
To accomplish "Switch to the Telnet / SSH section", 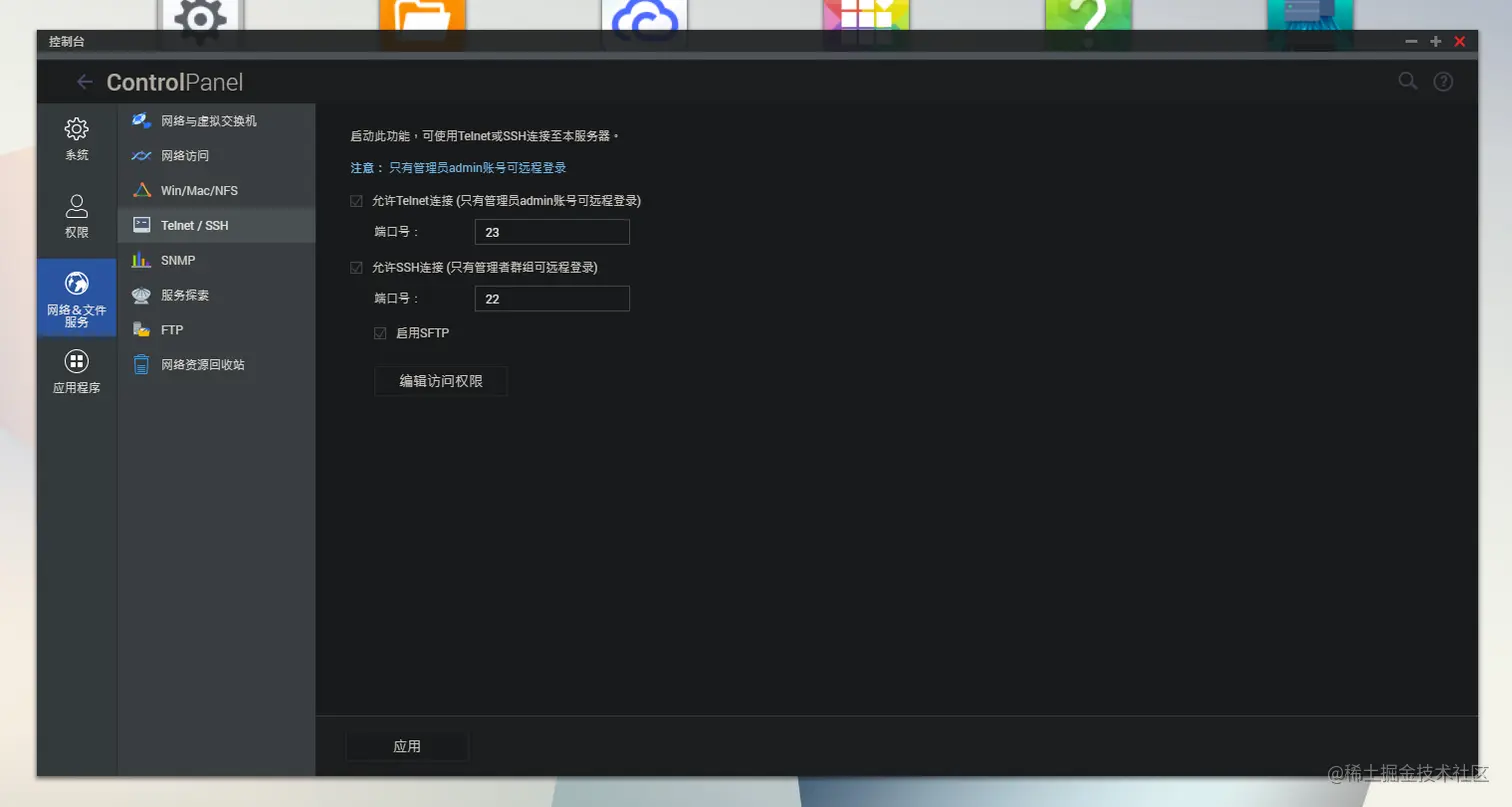I will point(195,225).
